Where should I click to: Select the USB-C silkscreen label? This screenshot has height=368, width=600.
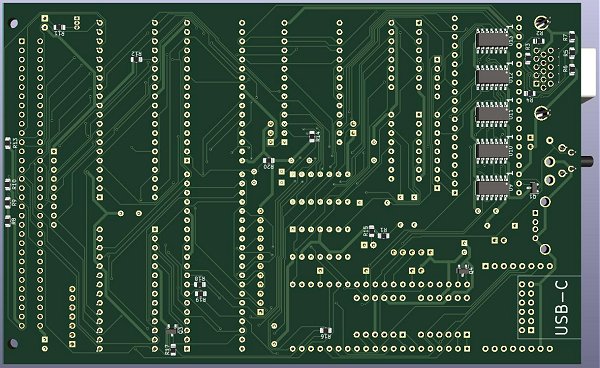tap(561, 308)
